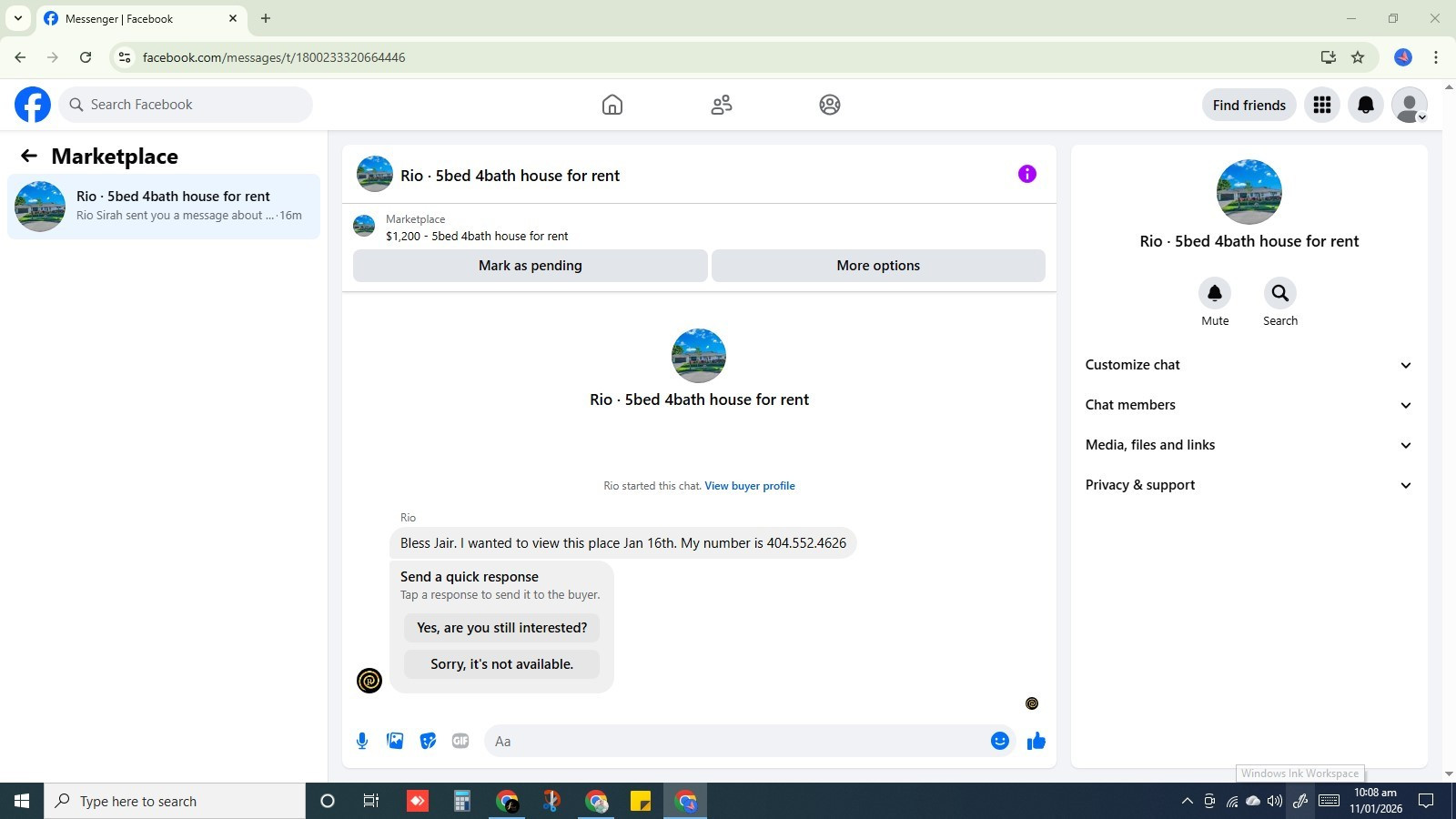The height and width of the screenshot is (819, 1456).
Task: Open conversation information purple info icon
Action: click(1027, 174)
